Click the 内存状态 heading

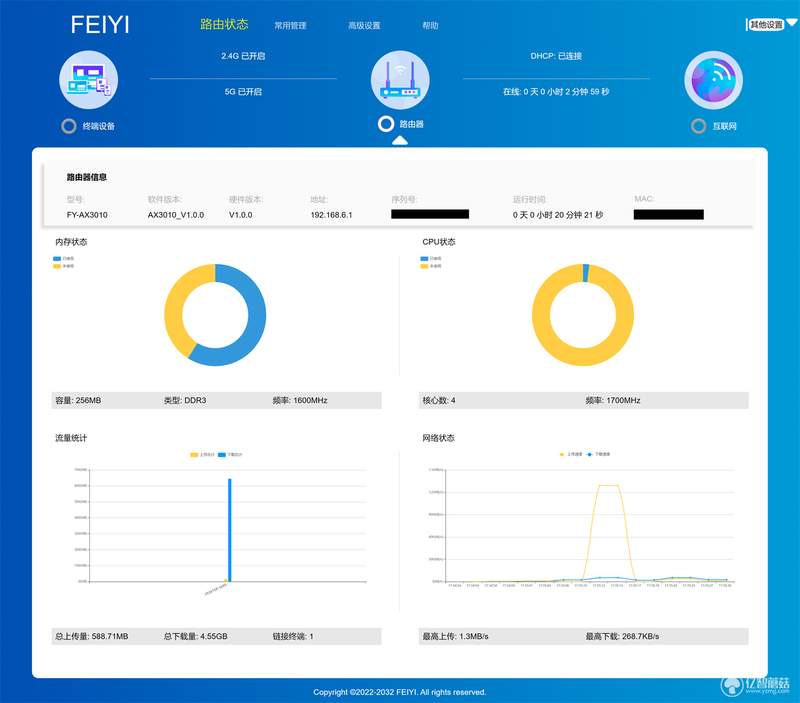point(71,242)
